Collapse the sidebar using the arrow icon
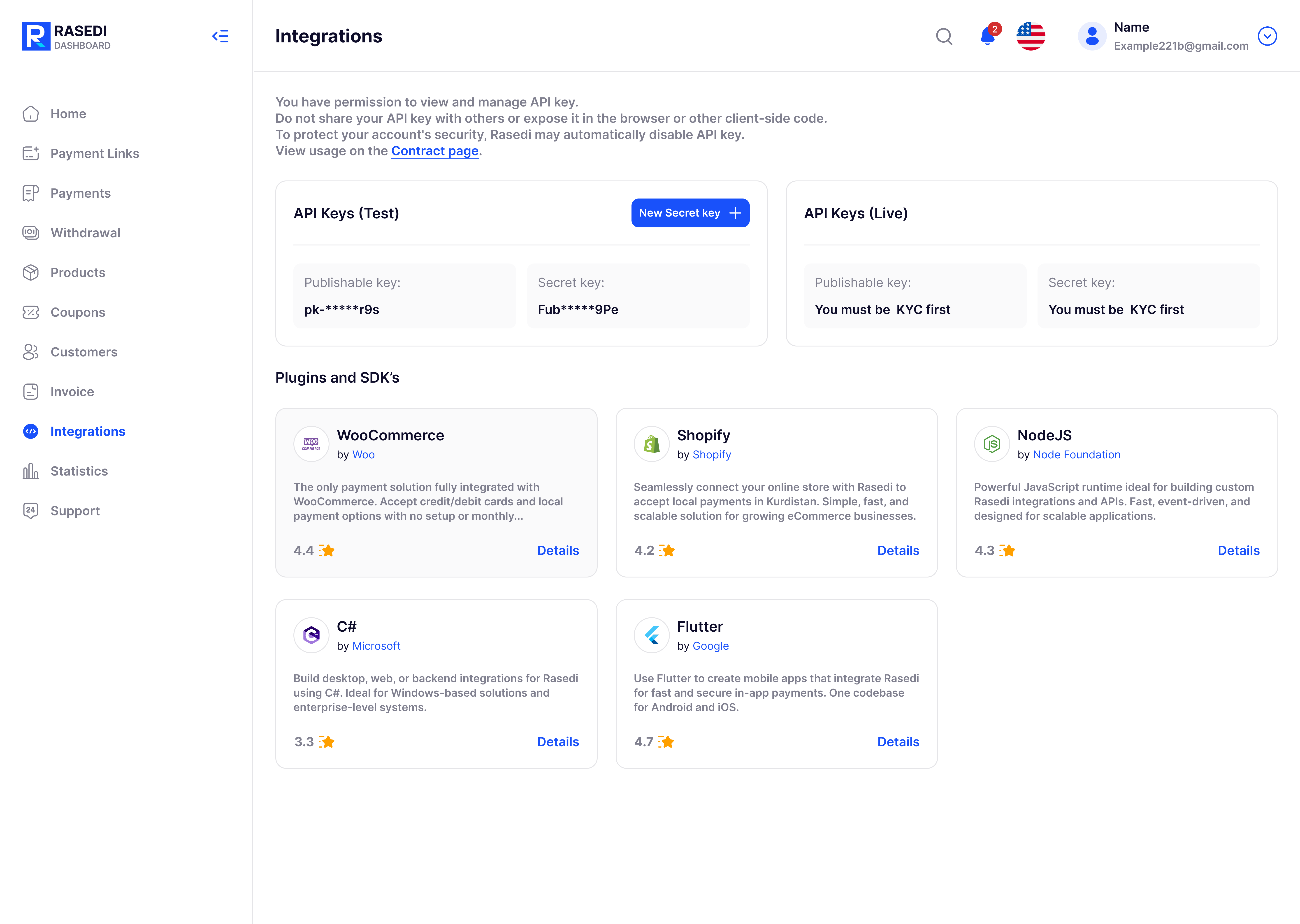 point(220,36)
